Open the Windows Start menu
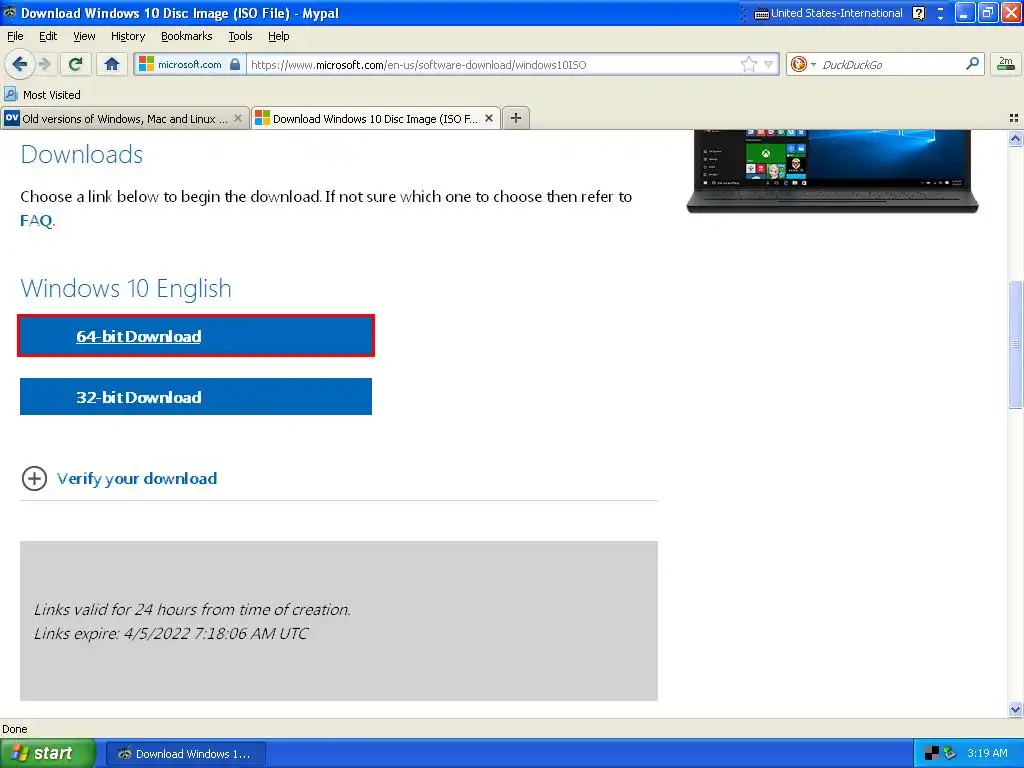Viewport: 1024px width, 768px height. tap(47, 753)
